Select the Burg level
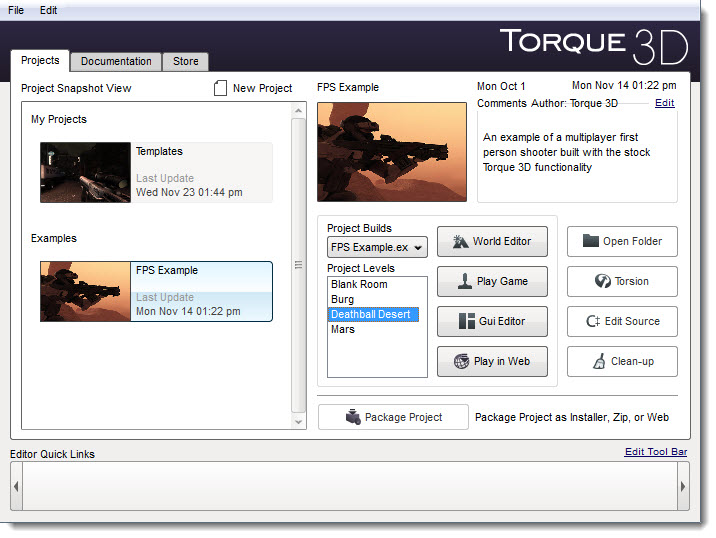 [342, 299]
